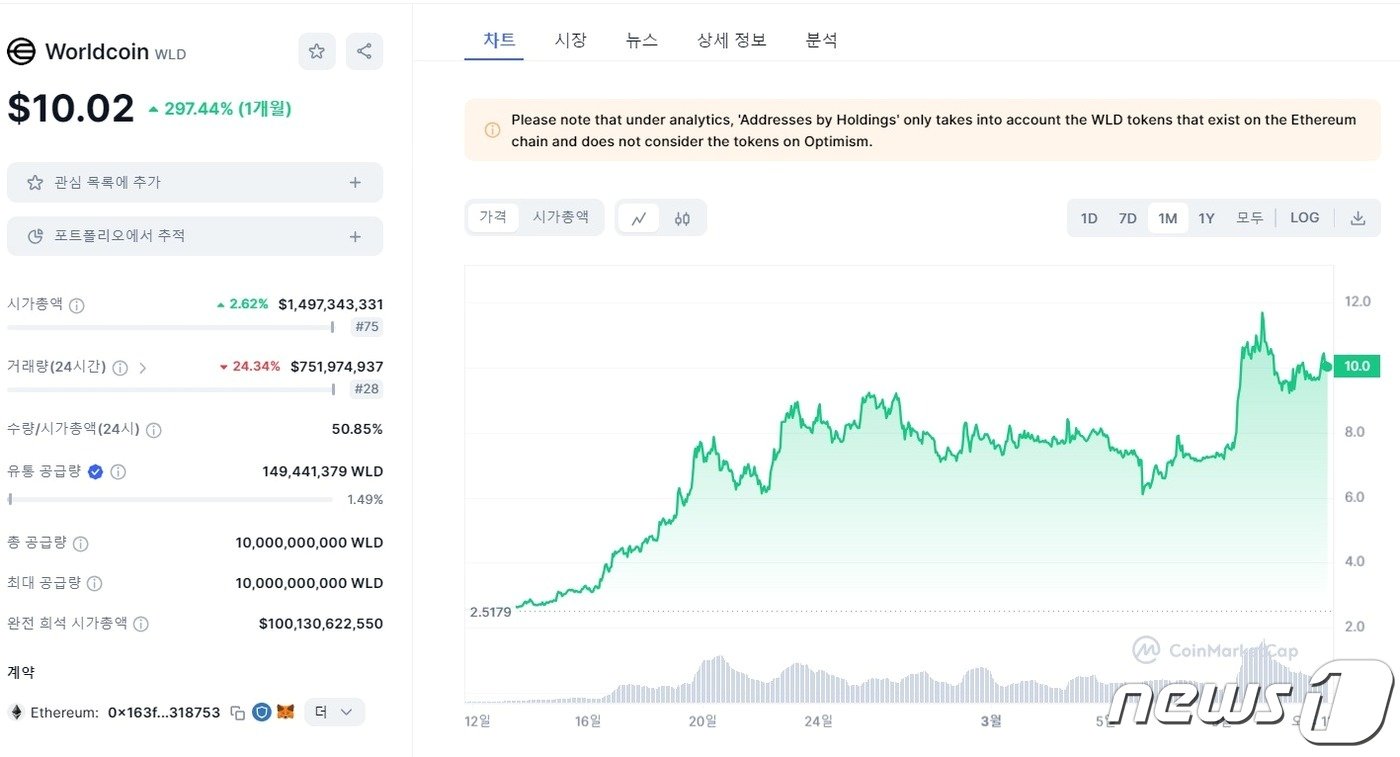Click the Worldcoin logo icon
Screen dimensions: 1400x757
point(21,52)
